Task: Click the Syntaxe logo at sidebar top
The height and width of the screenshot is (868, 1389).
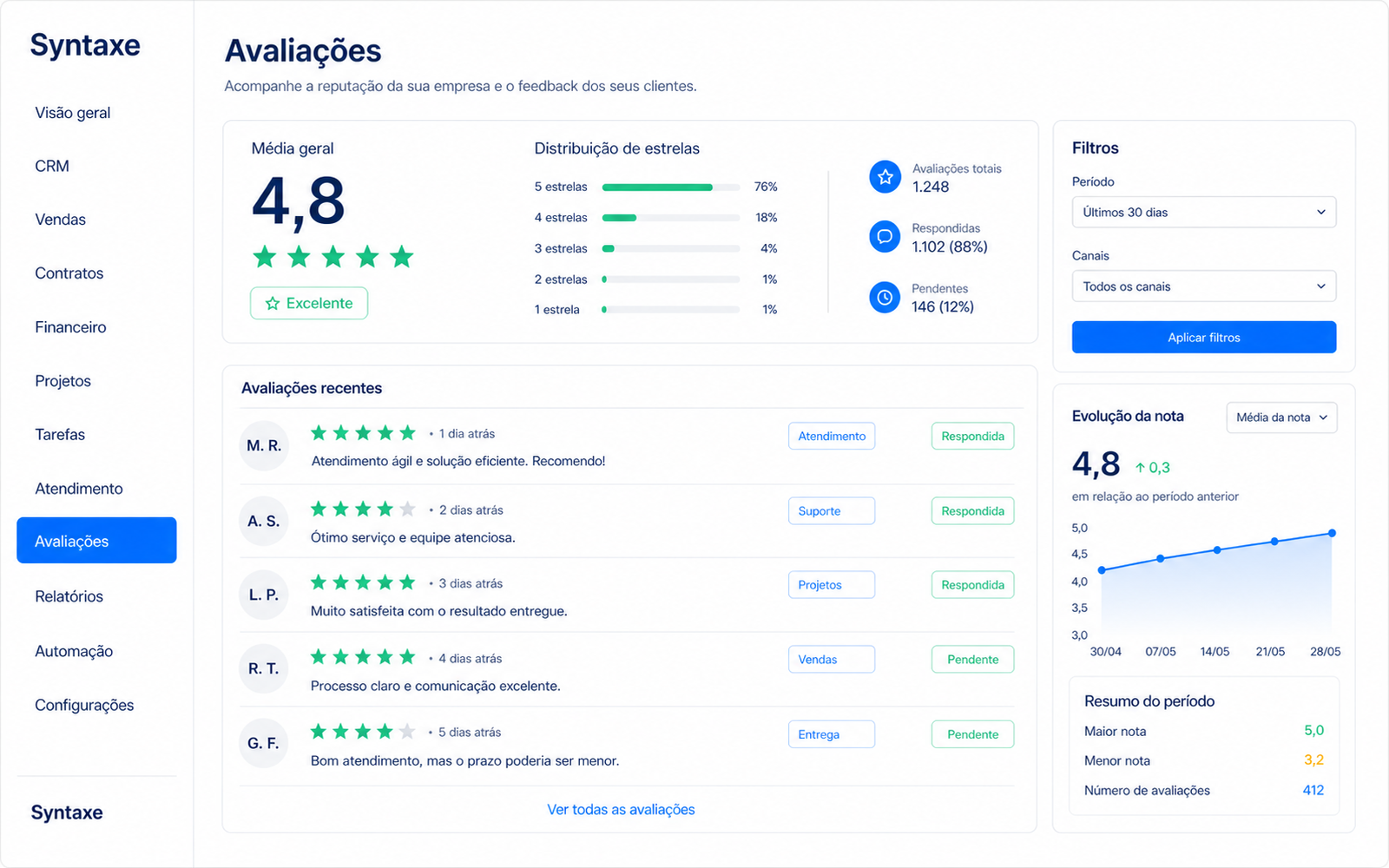Action: tap(85, 45)
